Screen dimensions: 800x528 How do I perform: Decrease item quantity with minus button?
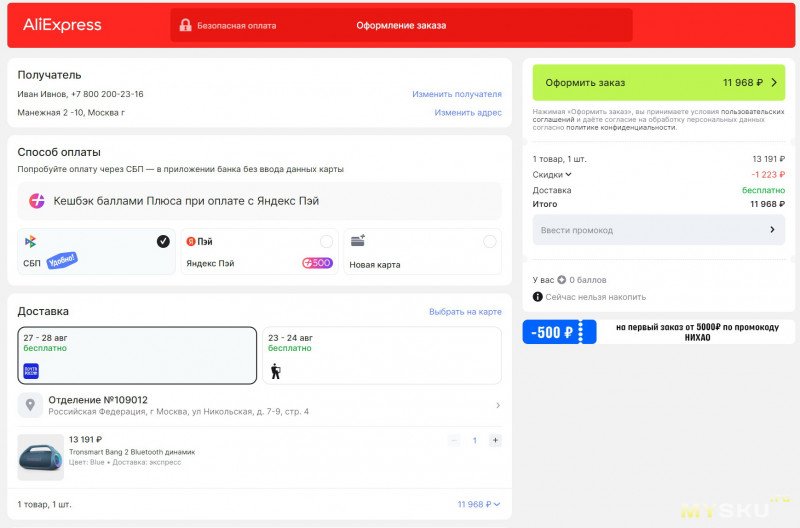(454, 440)
